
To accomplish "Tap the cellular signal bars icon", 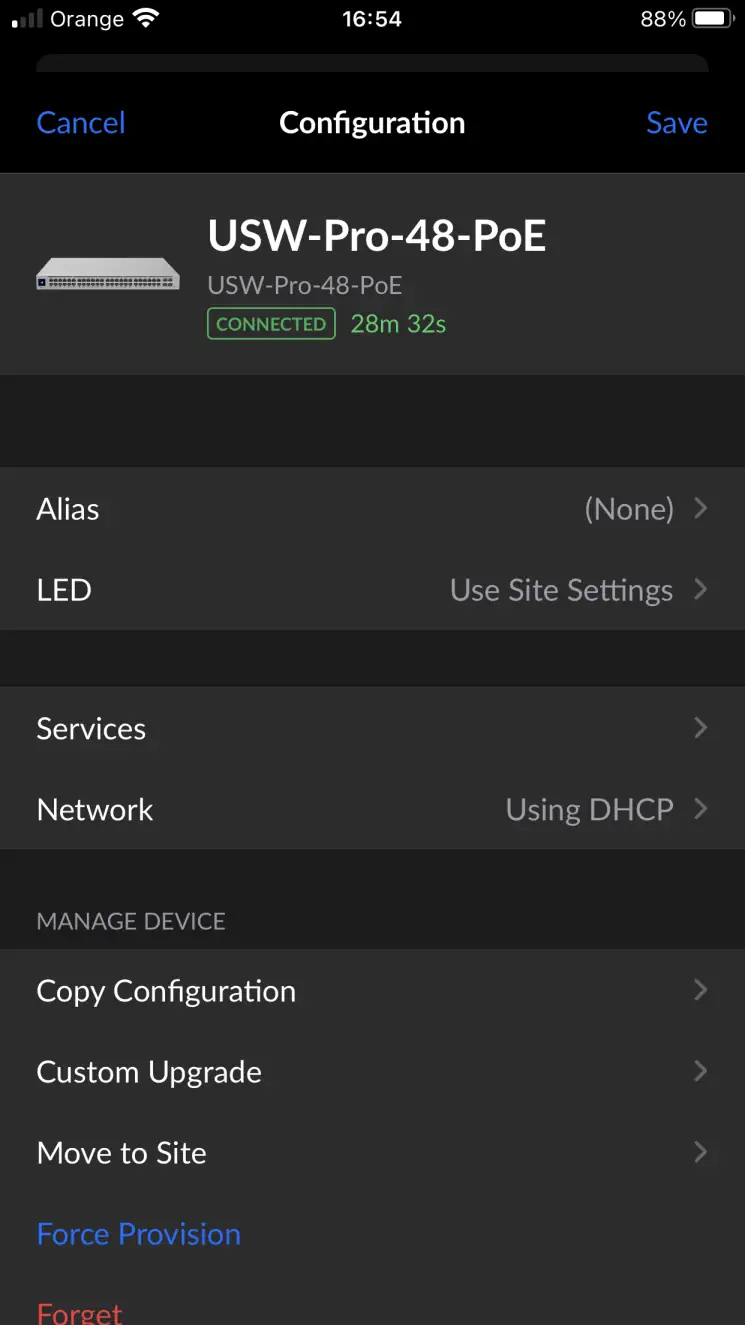I will pos(27,19).
